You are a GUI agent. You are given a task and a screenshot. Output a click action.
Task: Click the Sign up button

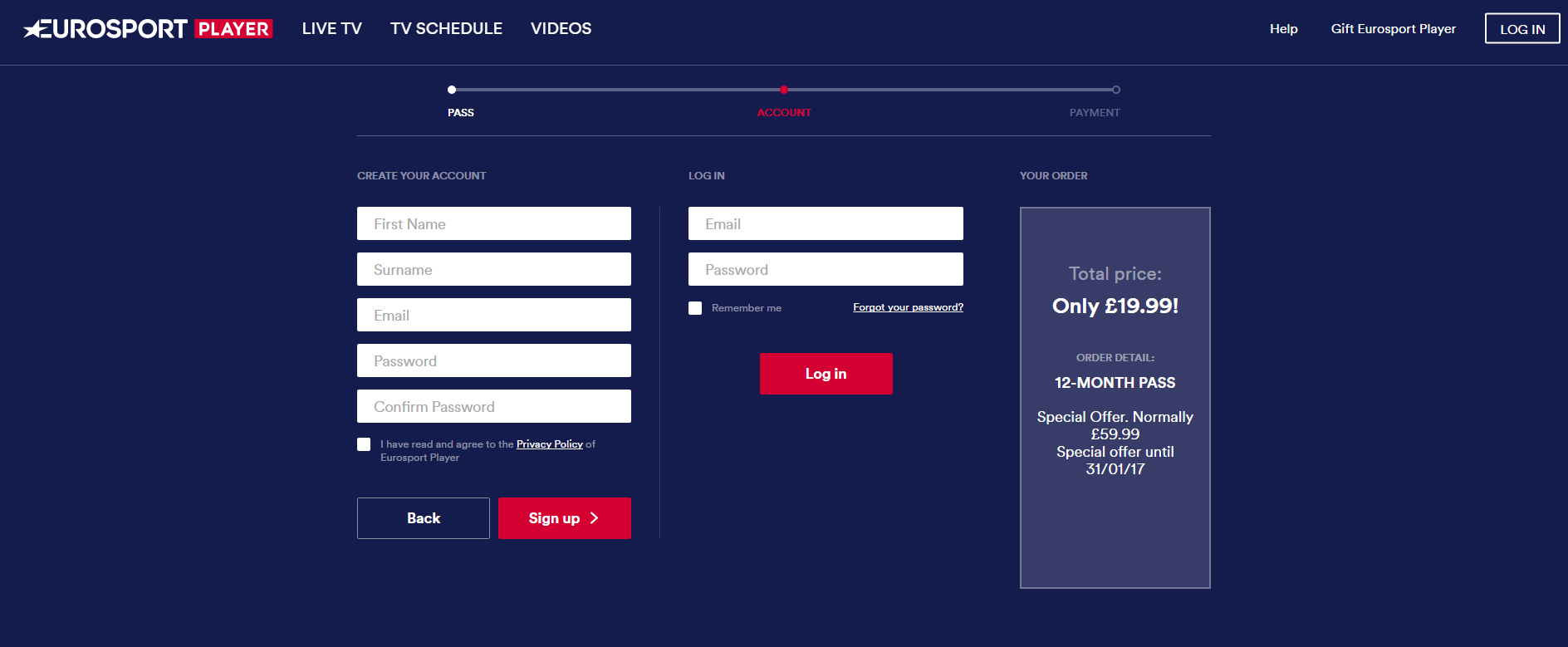[564, 518]
